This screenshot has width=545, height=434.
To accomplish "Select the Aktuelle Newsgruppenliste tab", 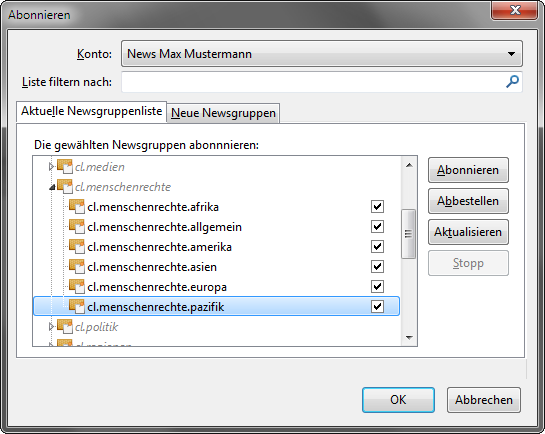I will [x=91, y=111].
